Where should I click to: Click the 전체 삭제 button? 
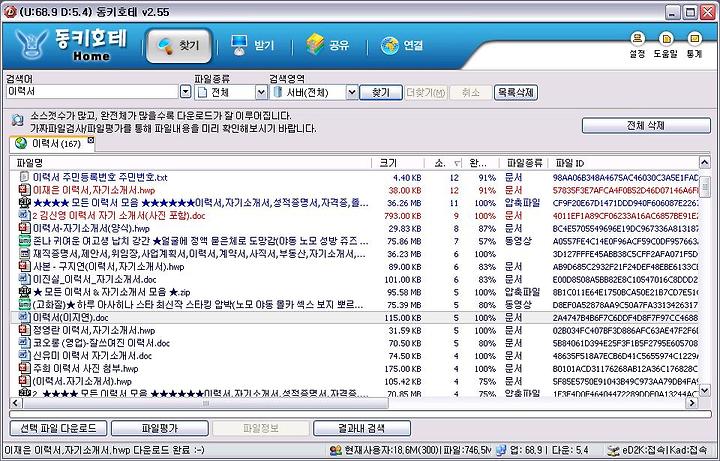click(646, 125)
